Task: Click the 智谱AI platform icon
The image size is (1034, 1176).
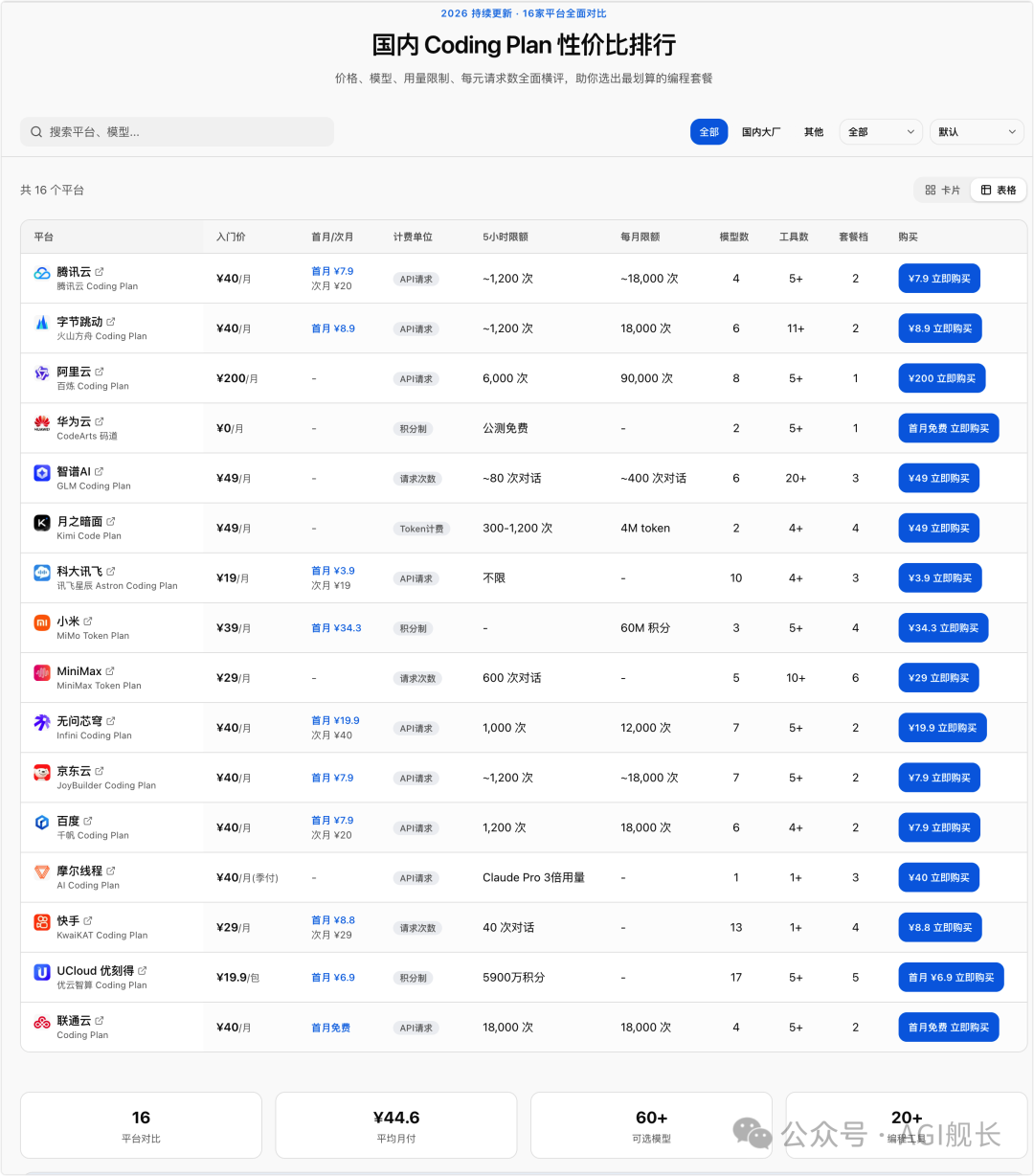Action: 41,471
